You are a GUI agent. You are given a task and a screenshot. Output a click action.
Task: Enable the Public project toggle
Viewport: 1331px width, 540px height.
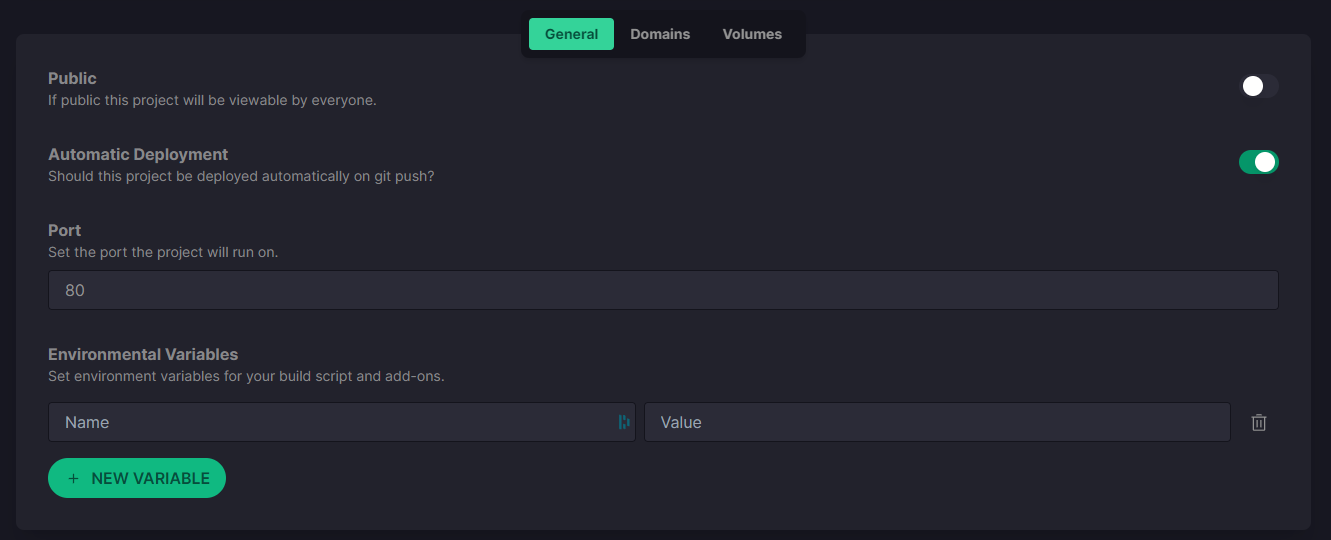(x=1258, y=86)
